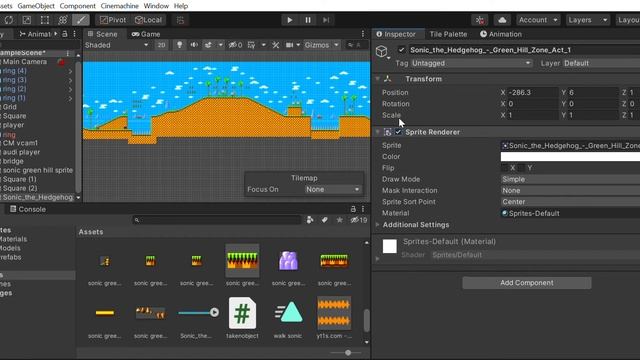Open the search by label tag icon
Image resolution: width=640 pixels, height=360 pixels.
tap(324, 220)
